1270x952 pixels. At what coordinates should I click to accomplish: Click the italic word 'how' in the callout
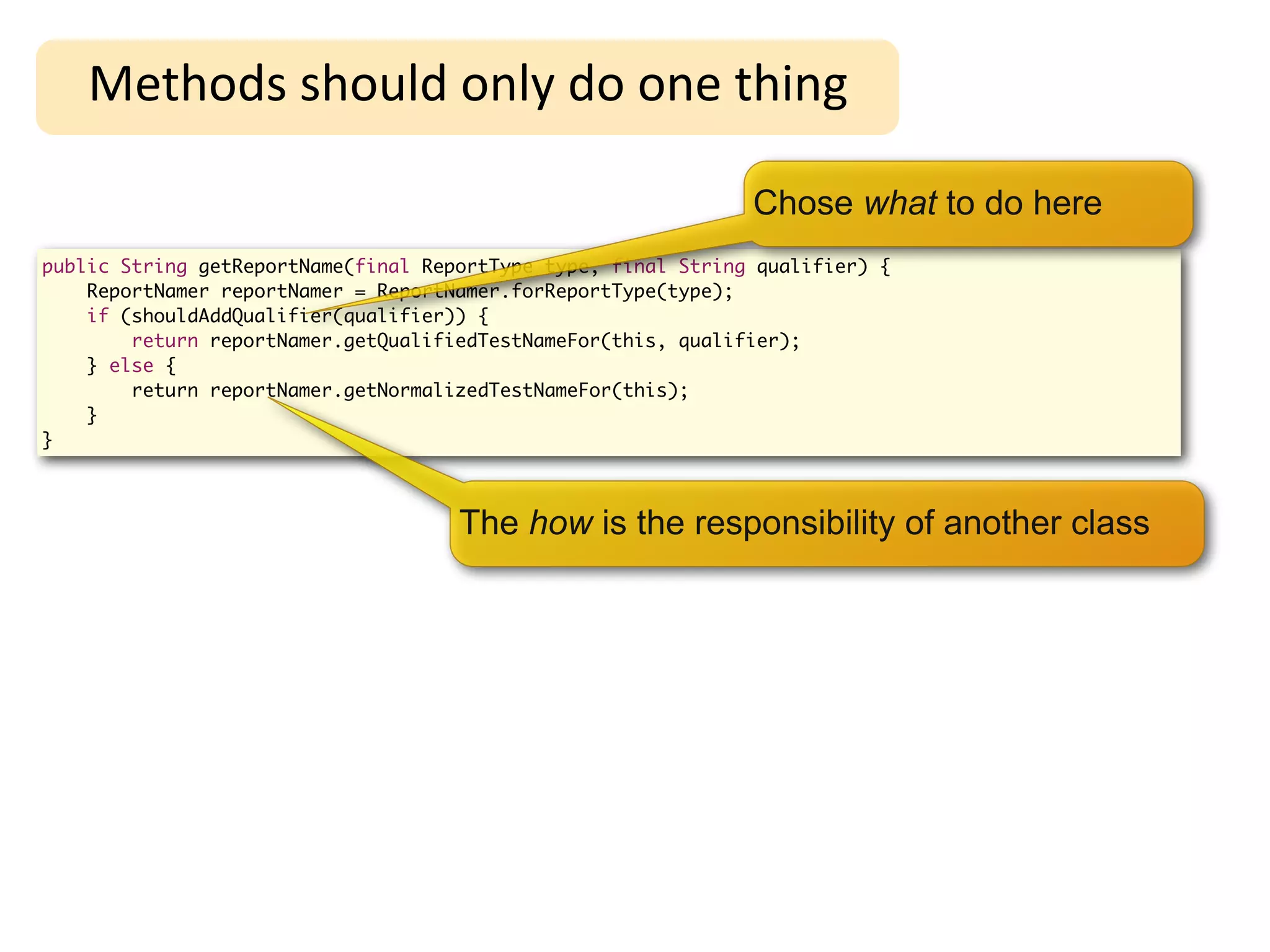click(561, 524)
